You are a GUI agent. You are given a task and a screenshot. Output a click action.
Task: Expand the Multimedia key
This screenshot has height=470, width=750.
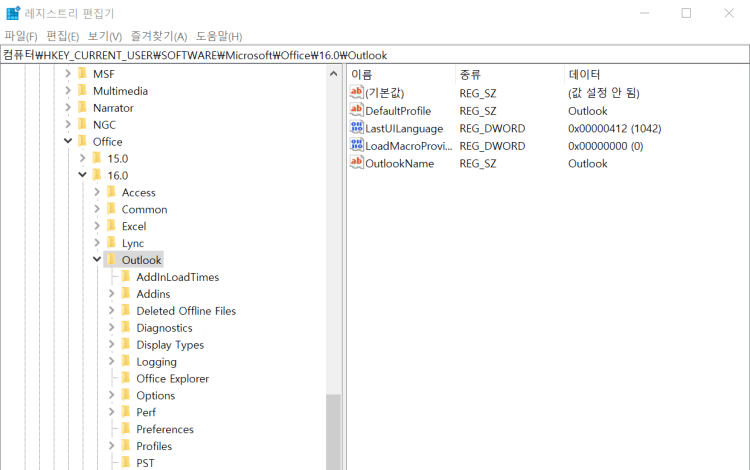click(x=68, y=90)
